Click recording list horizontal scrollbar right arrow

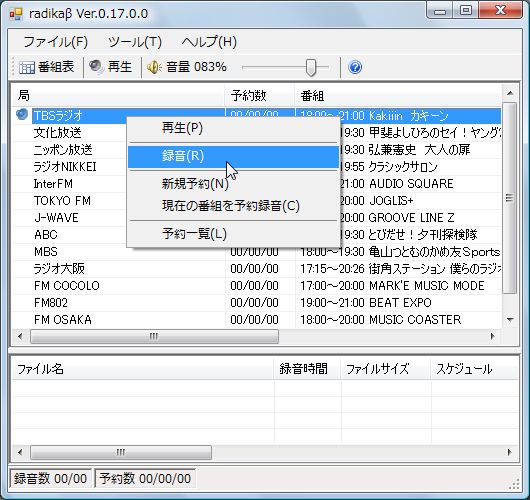pyautogui.click(x=510, y=452)
